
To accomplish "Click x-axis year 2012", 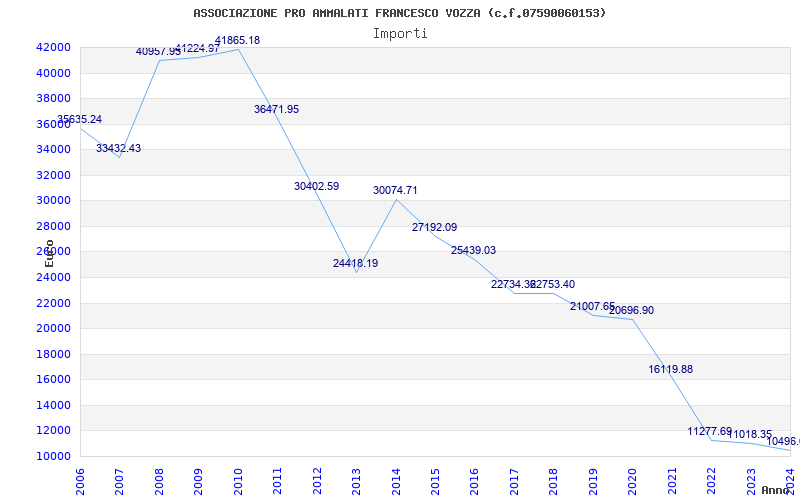I will click(317, 482).
